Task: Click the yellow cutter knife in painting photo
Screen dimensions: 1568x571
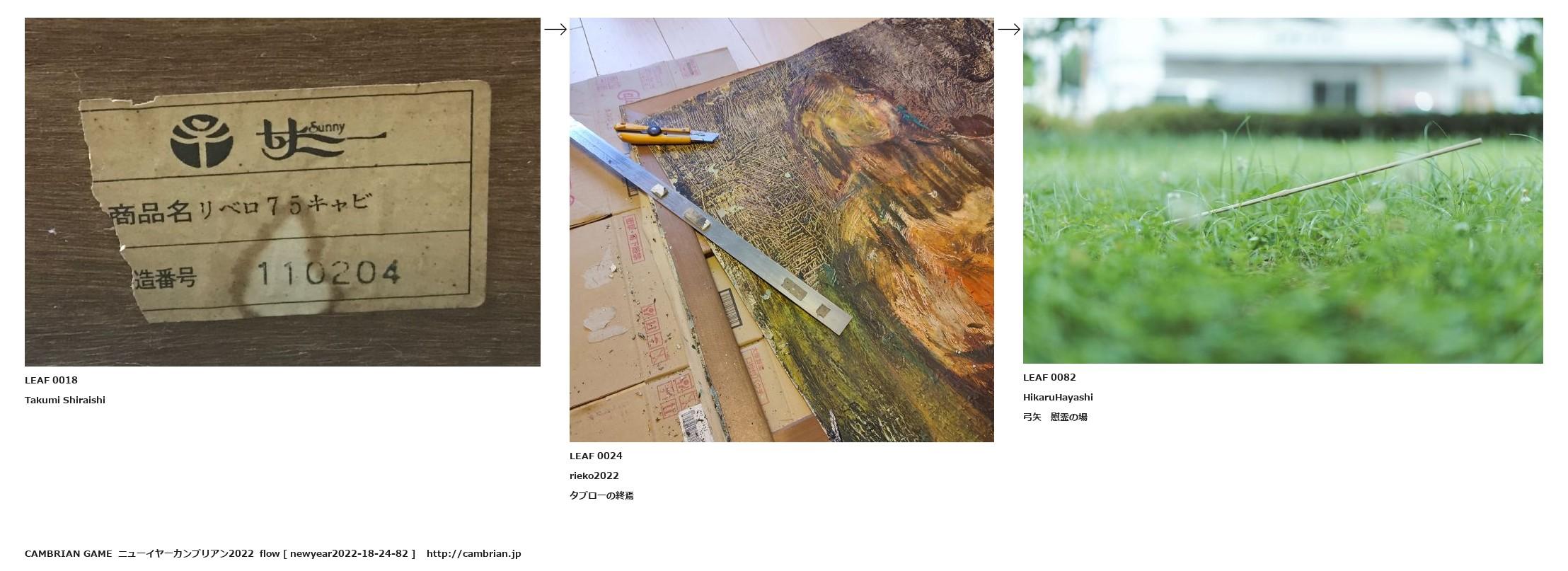Action: tap(666, 132)
